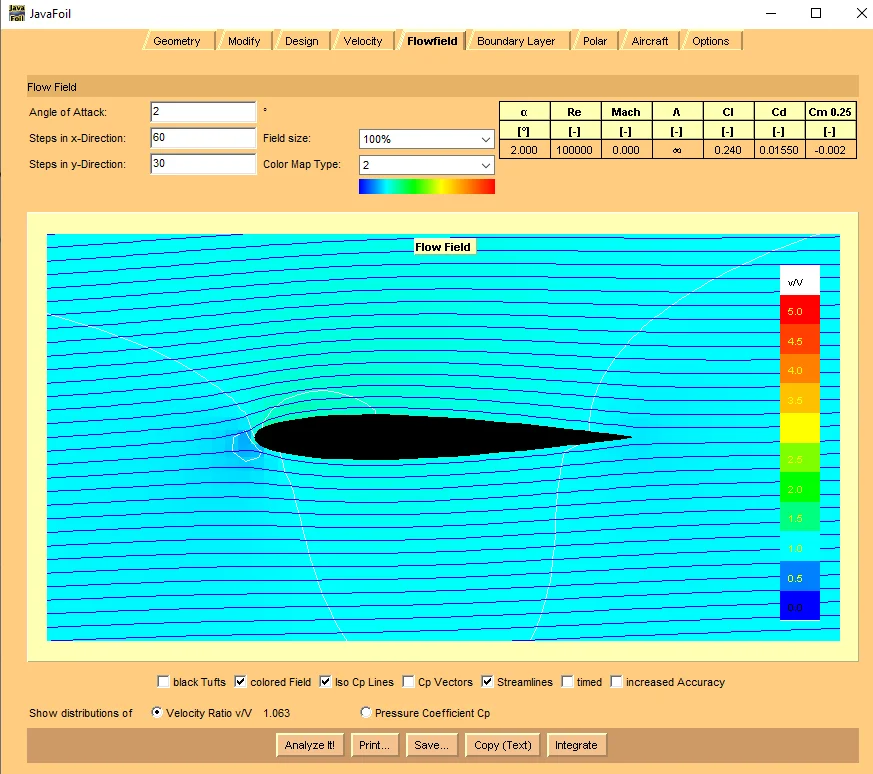Image resolution: width=873 pixels, height=774 pixels.
Task: Enable the timed checkbox
Action: coord(567,682)
